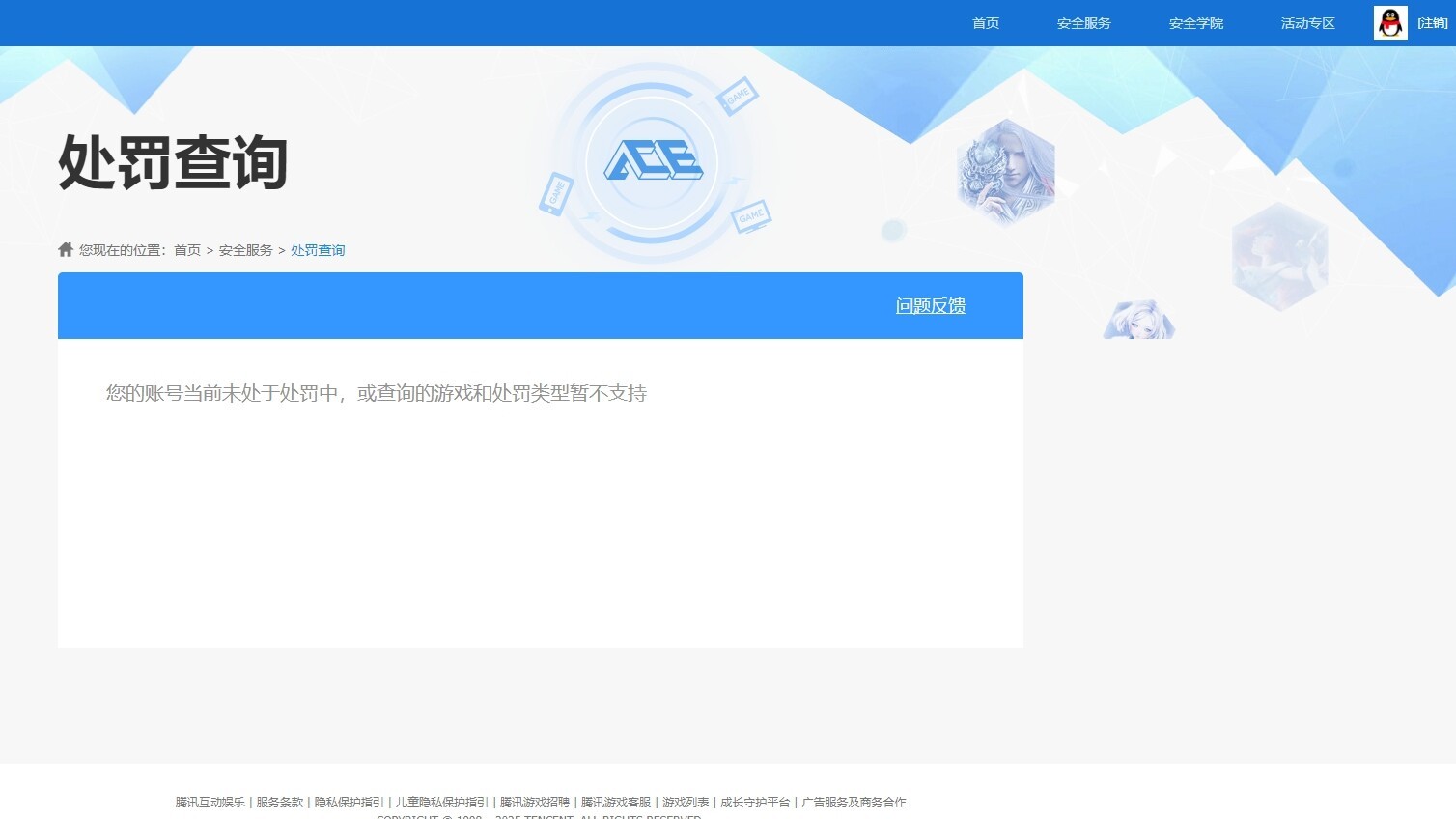Screen dimensions: 1456x819
Task: Open 首页 in the top navigation
Action: 986,23
